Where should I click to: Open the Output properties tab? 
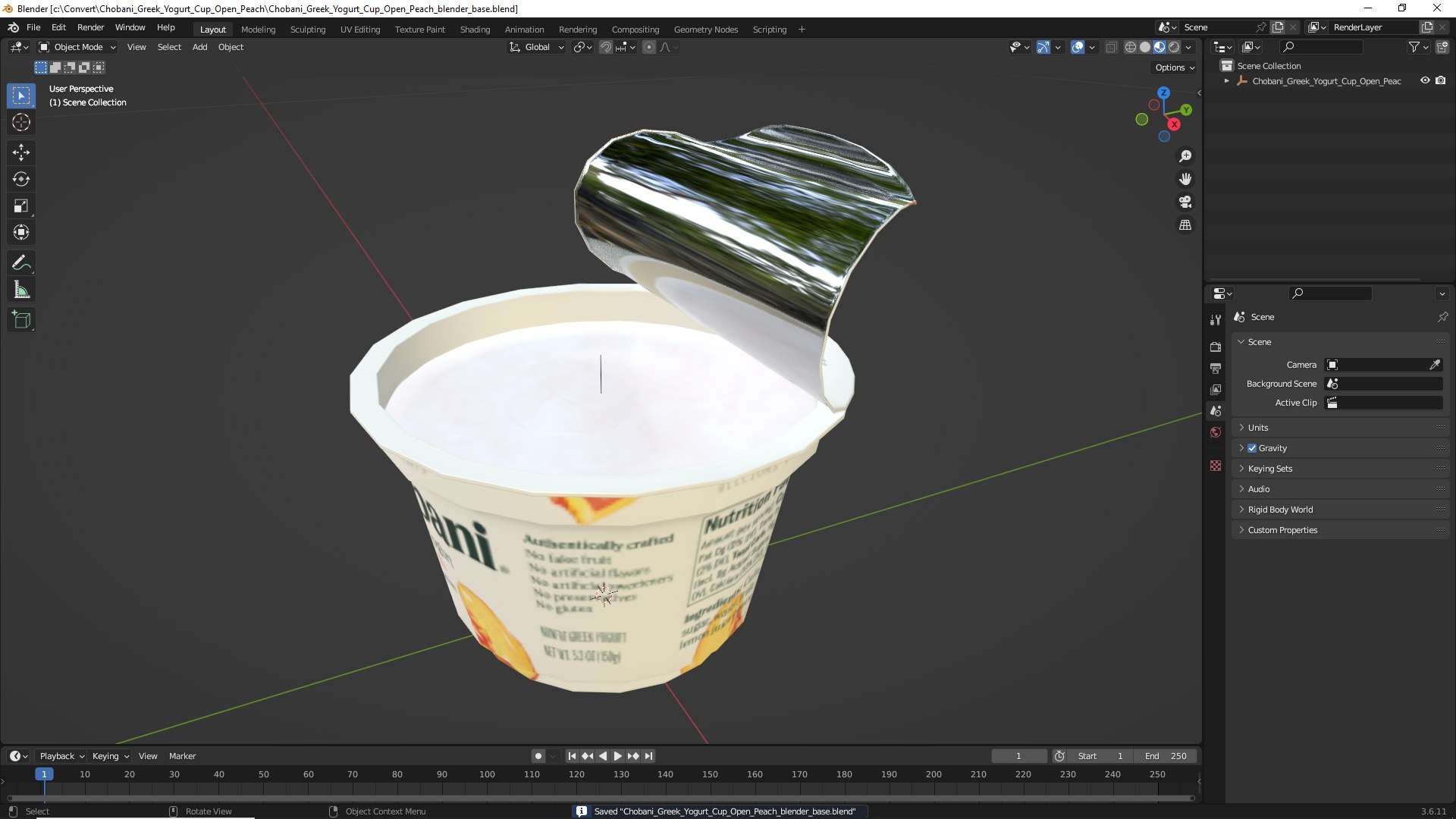pos(1216,368)
